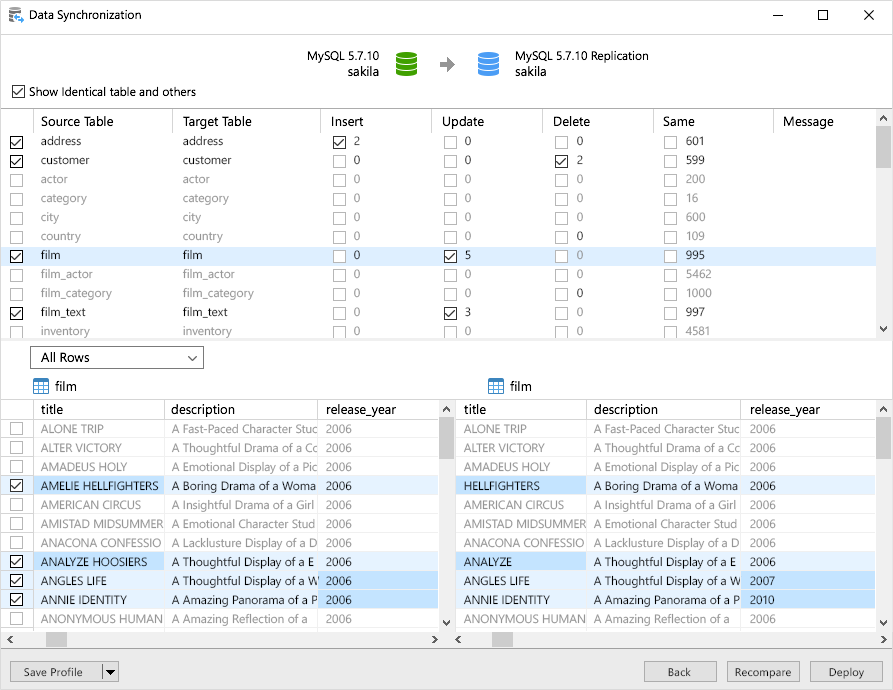
Task: Click the left pane horizontal scrollbar thumb
Action: pyautogui.click(x=56, y=639)
